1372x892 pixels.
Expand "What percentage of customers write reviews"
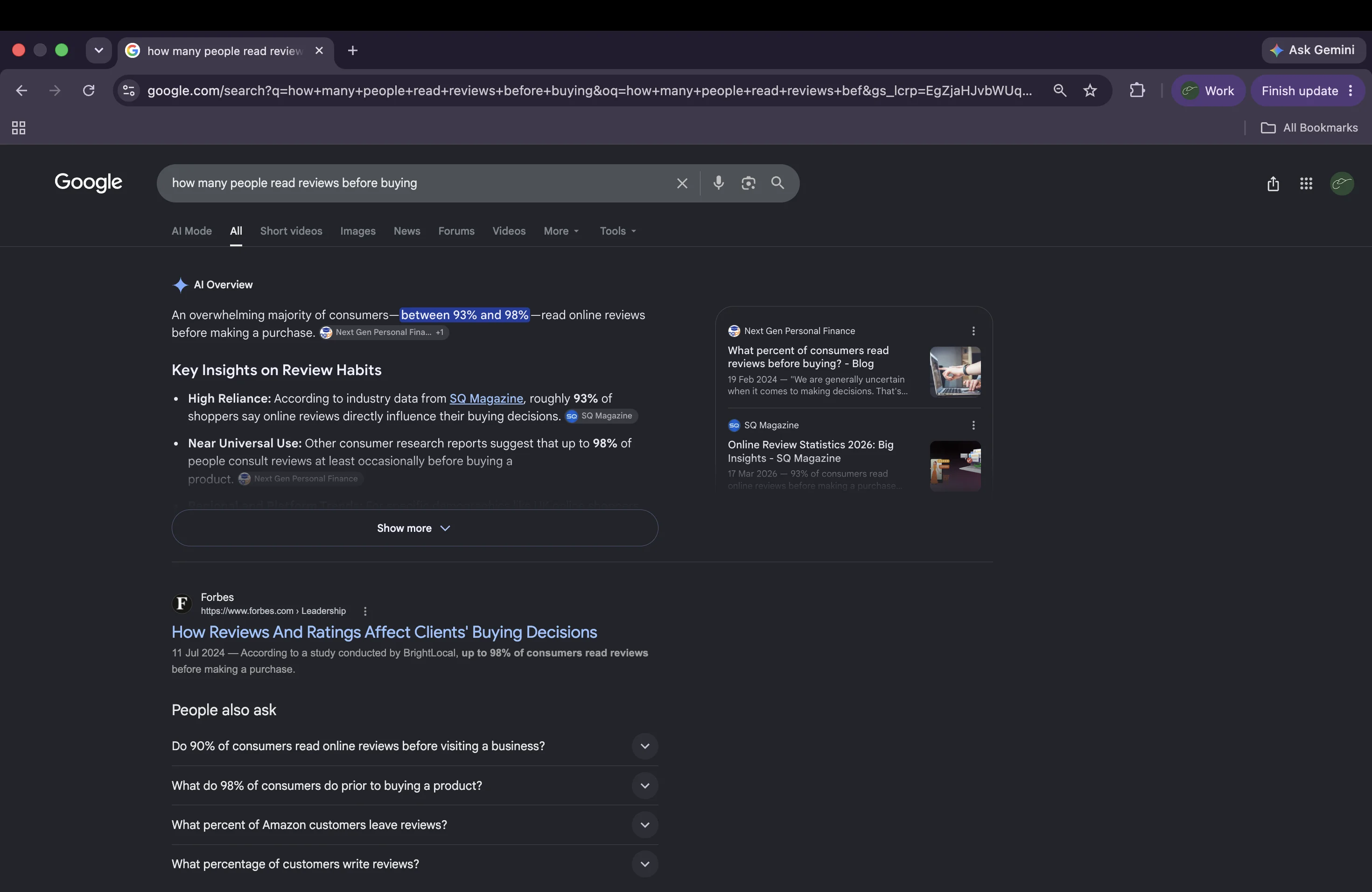(x=414, y=864)
